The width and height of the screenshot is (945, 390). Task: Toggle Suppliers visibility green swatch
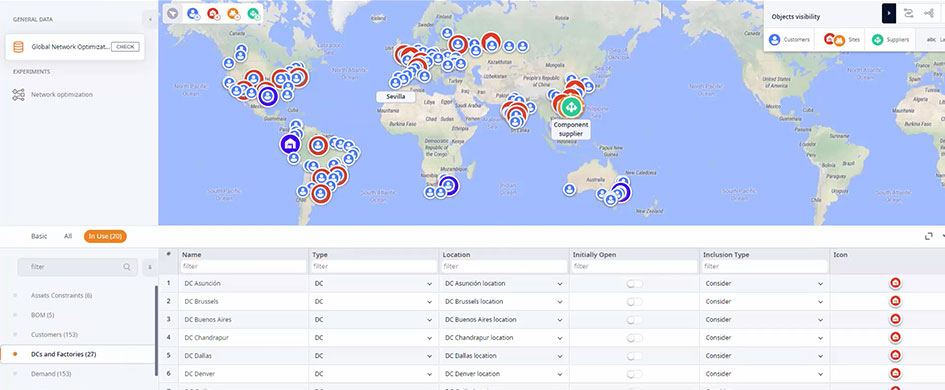pyautogui.click(x=877, y=40)
